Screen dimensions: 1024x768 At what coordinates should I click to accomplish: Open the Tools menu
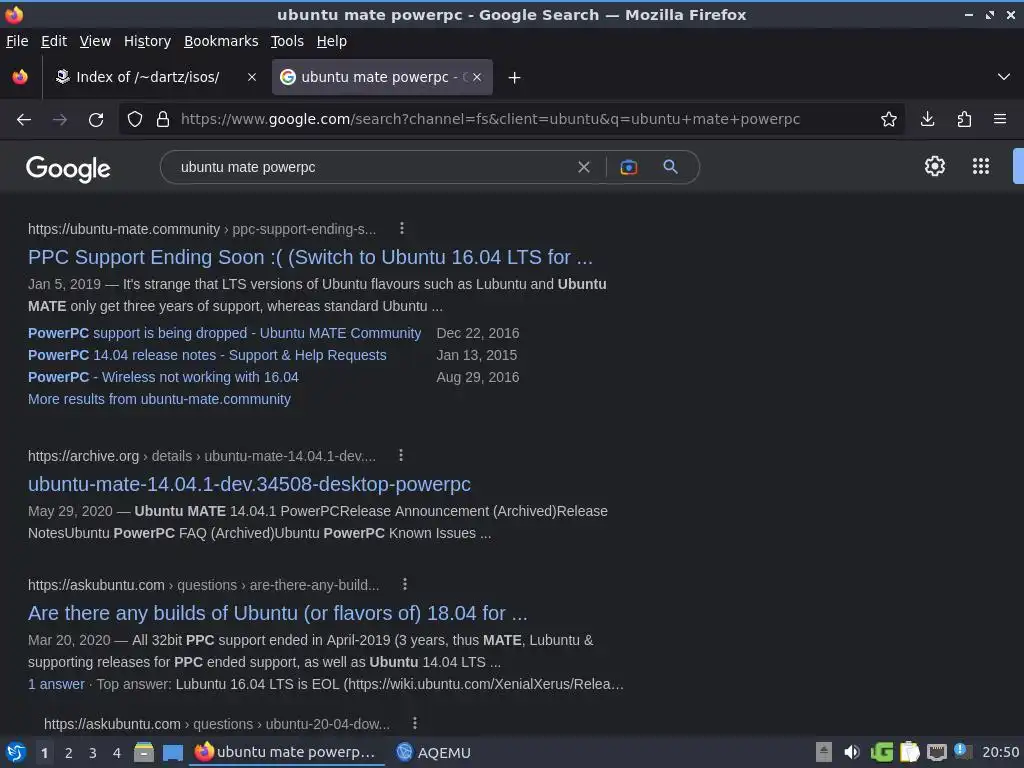click(x=287, y=41)
